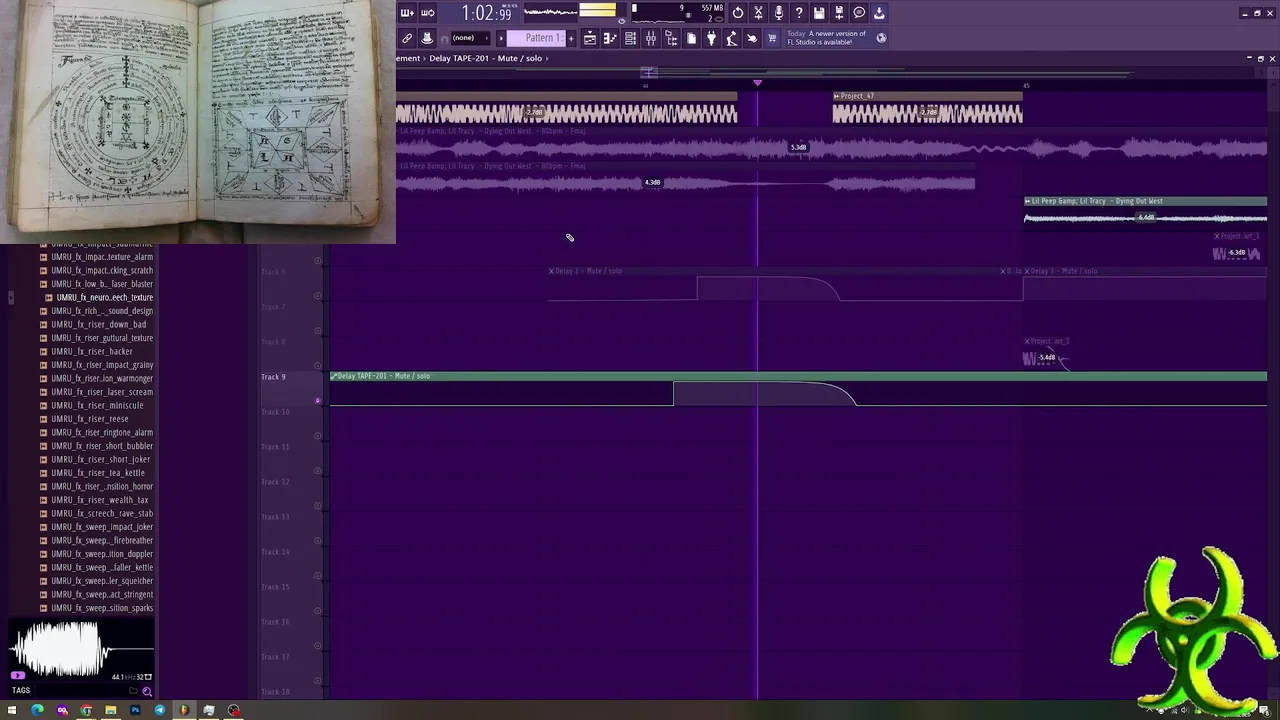
Task: Toggle the mute dot for Track 14
Action: pyautogui.click(x=318, y=576)
